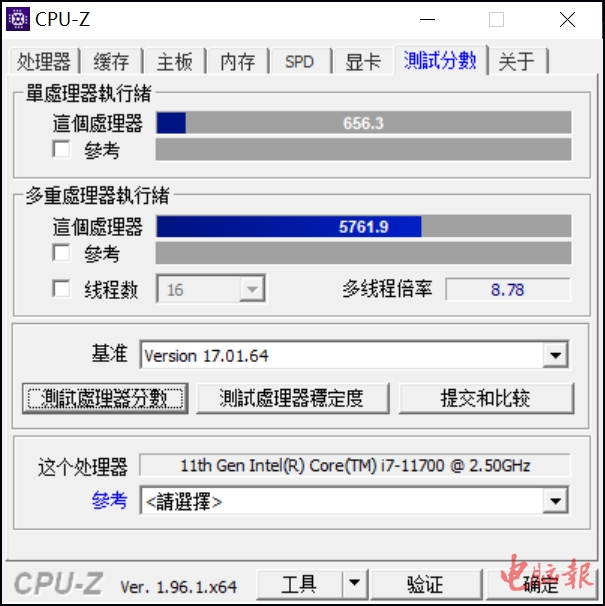Click the CPU-Z app icon in title bar
This screenshot has width=605, height=606.
coord(18,19)
